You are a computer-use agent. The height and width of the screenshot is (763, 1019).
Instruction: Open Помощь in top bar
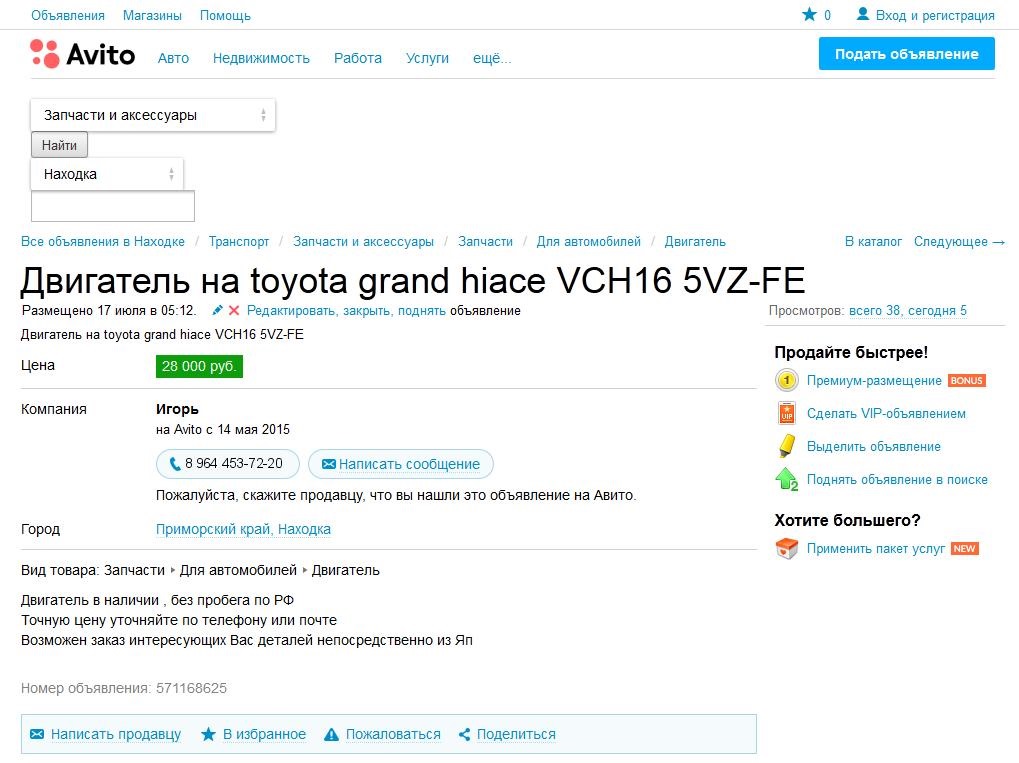tap(225, 15)
